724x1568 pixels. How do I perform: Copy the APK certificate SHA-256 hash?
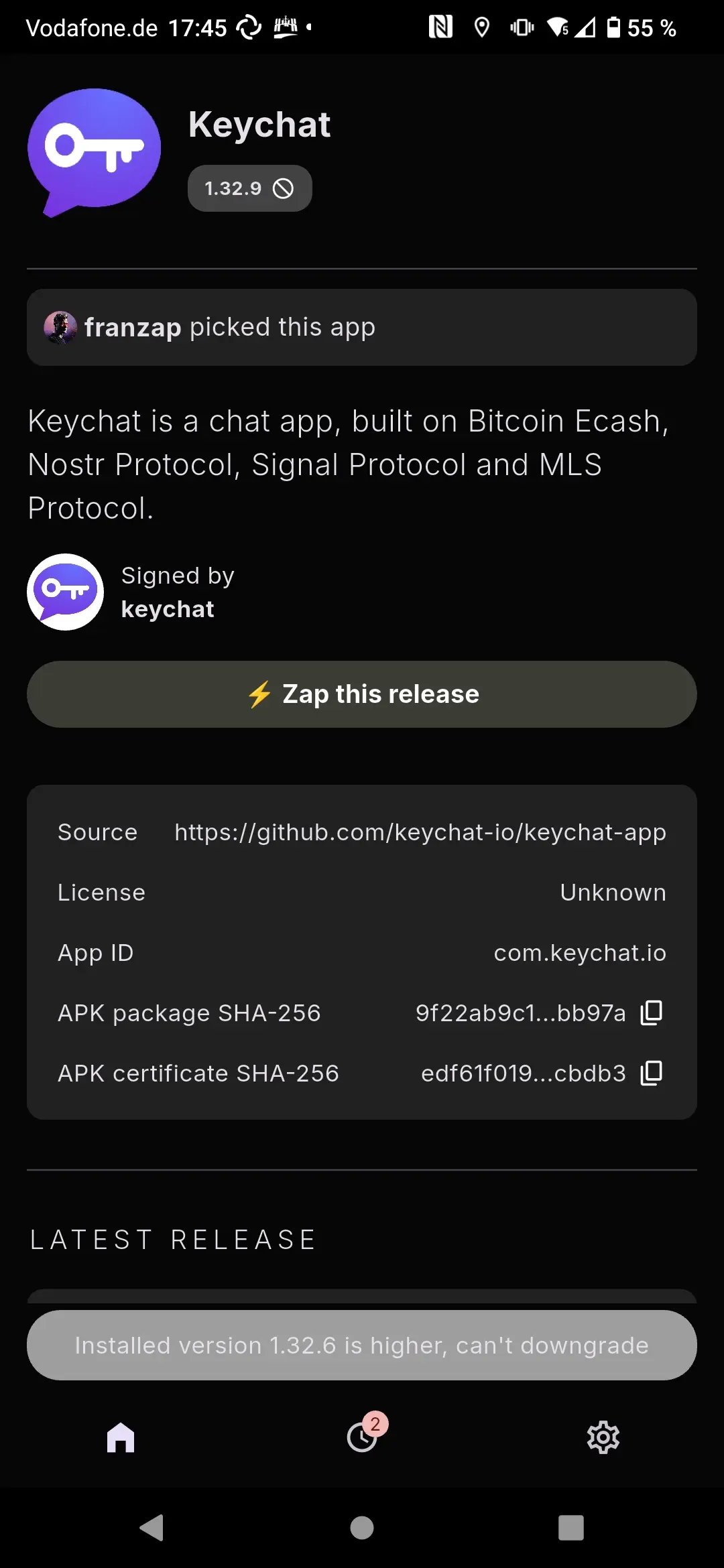point(652,1073)
